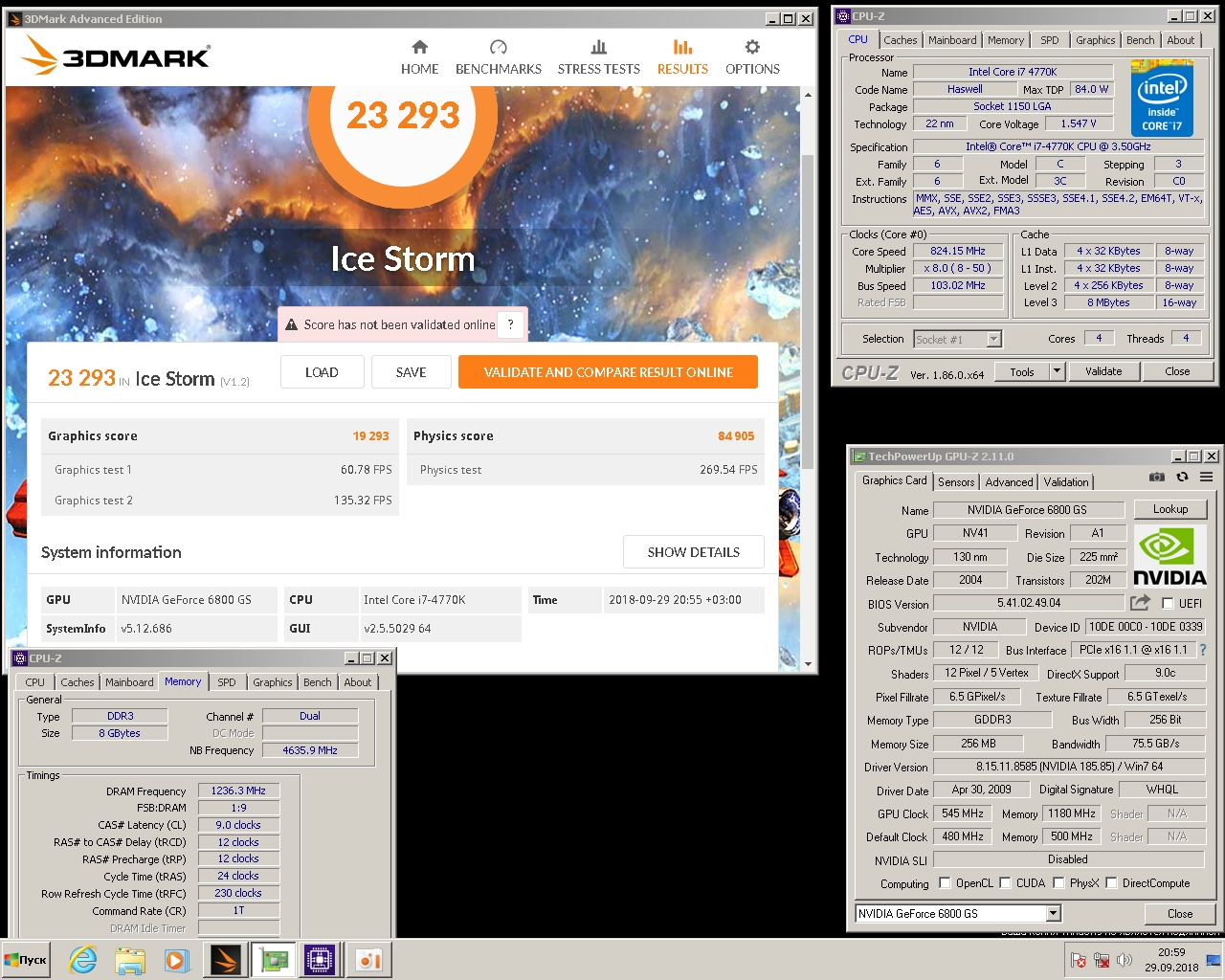Export the GPU BIOS with share icon
The height and width of the screenshot is (980, 1225).
point(1140,603)
